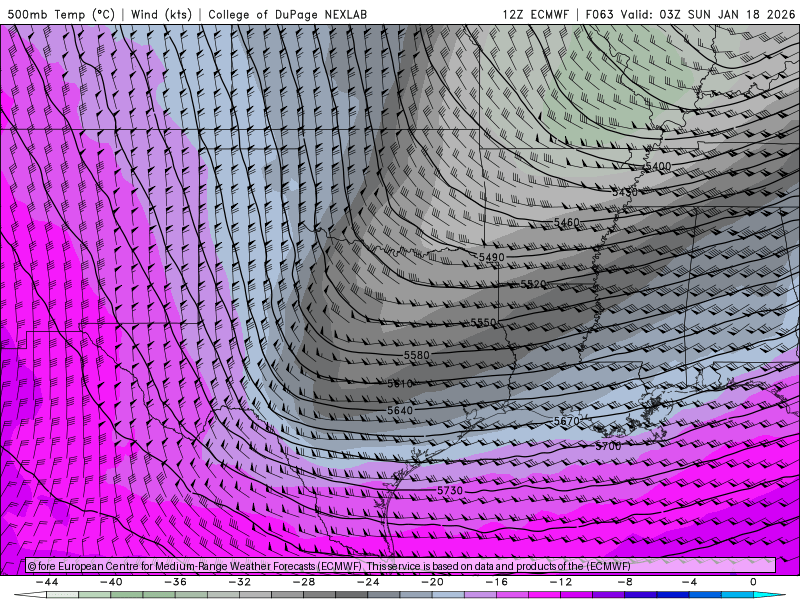The width and height of the screenshot is (800, 600).
Task: Click the -20 colorbar scale label
Action: (x=433, y=582)
